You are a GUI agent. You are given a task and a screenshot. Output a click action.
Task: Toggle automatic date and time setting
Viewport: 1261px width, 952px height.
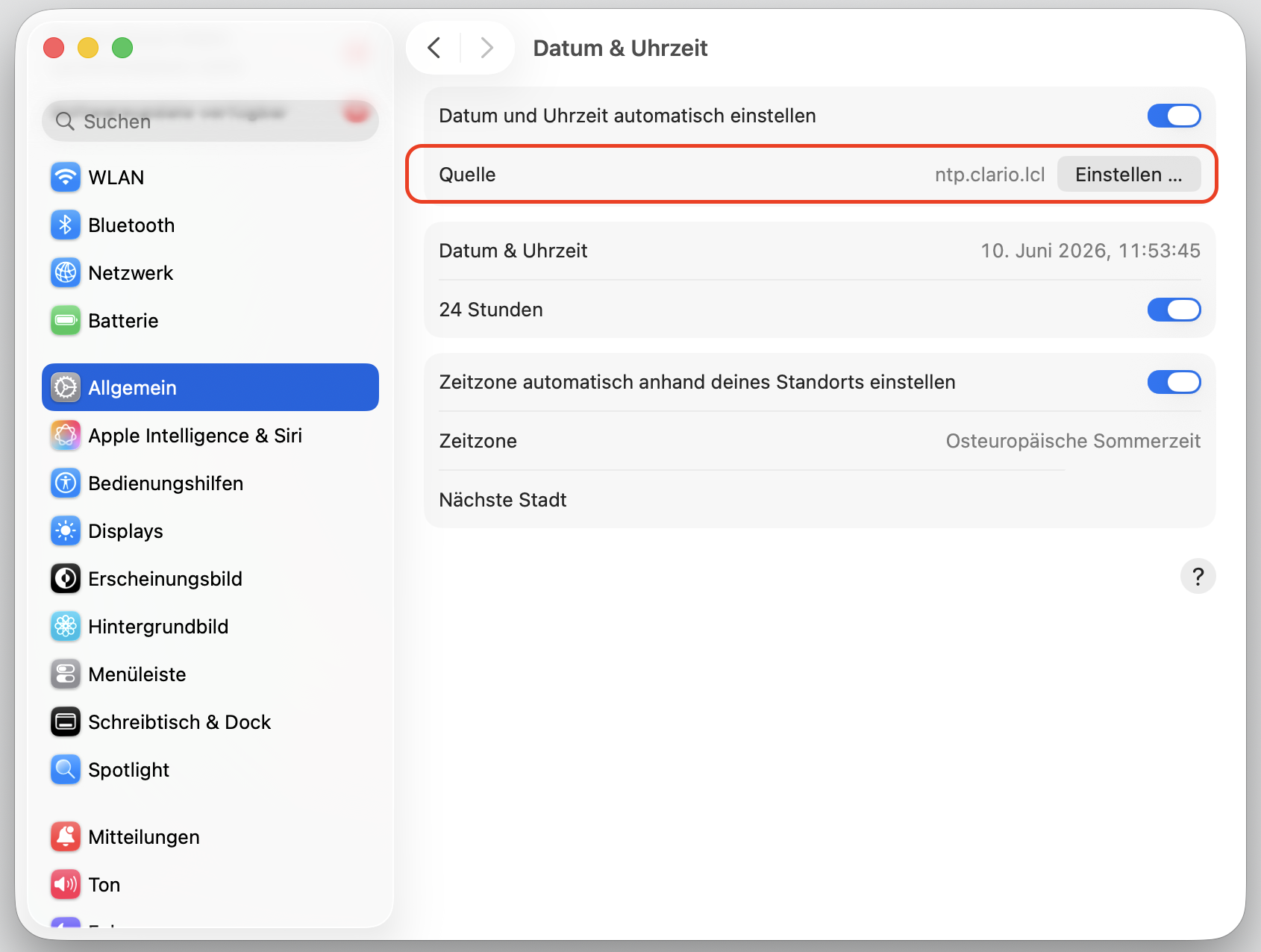(1174, 116)
